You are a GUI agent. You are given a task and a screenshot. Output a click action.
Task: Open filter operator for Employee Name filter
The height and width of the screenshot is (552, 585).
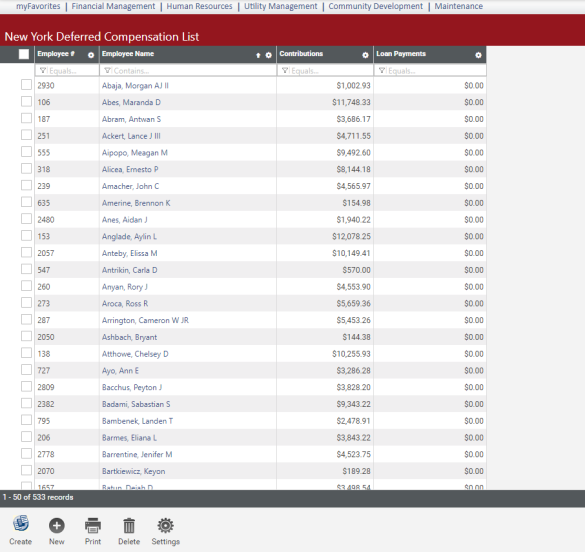107,70
